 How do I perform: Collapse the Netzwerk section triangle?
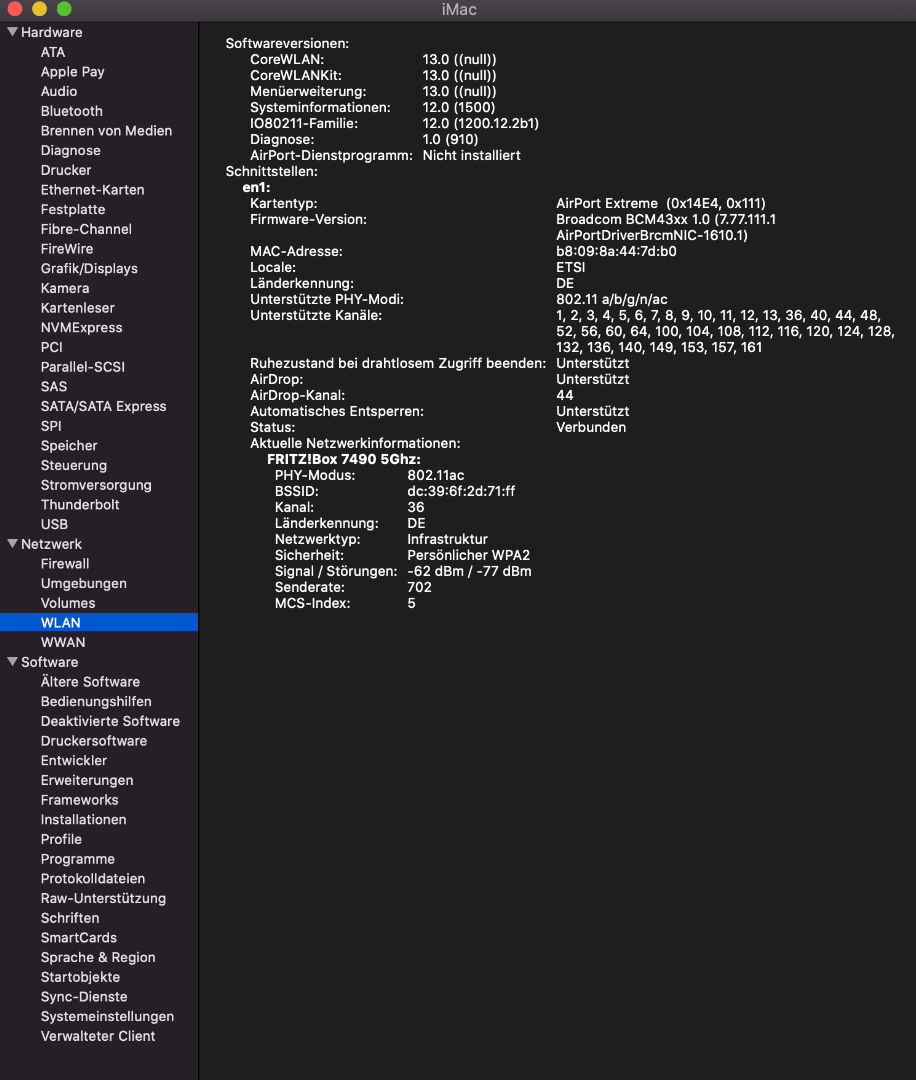click(12, 544)
